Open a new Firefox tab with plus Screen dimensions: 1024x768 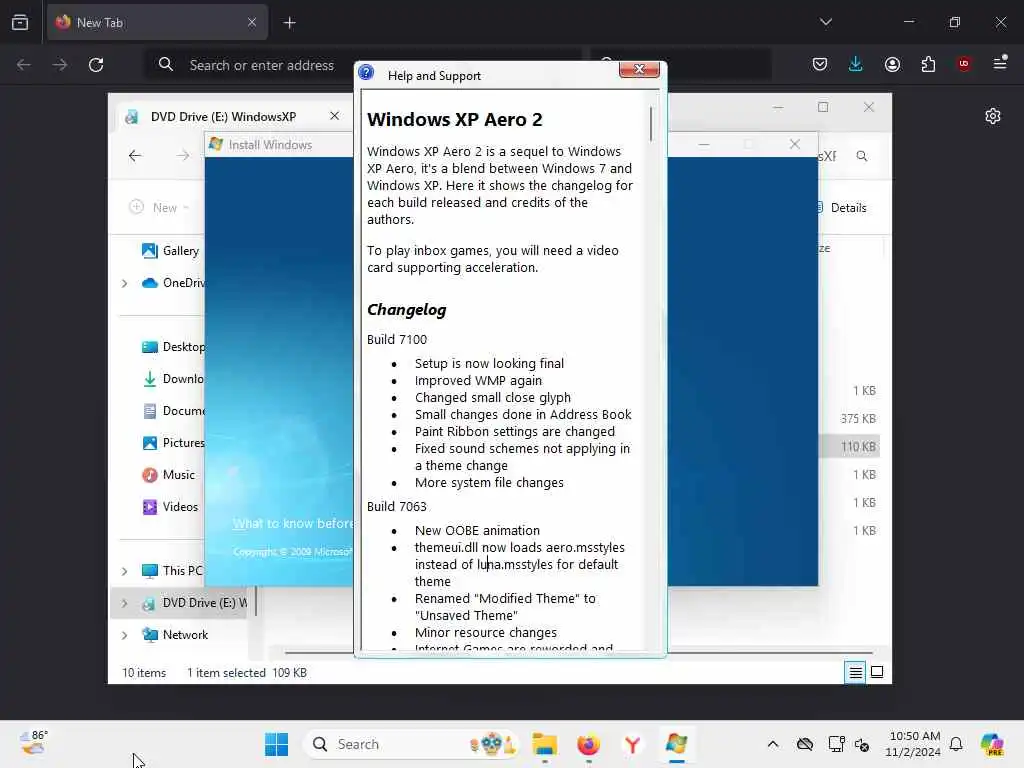[x=289, y=23]
